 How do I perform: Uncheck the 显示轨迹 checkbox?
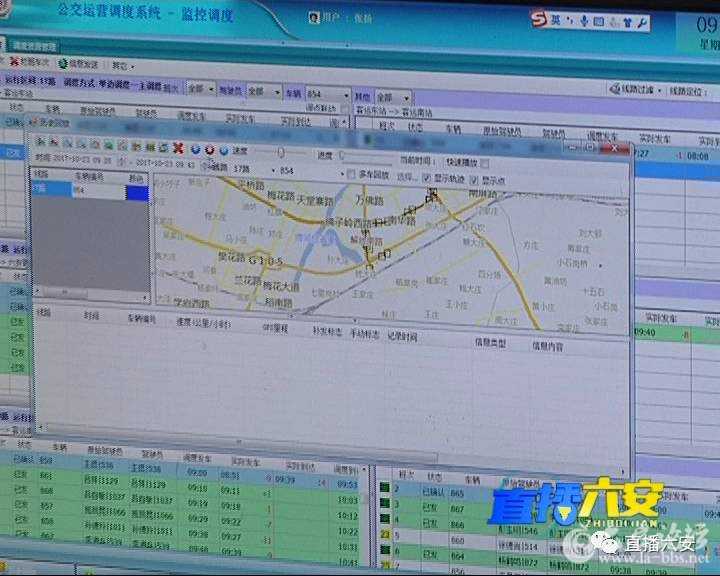tap(427, 177)
